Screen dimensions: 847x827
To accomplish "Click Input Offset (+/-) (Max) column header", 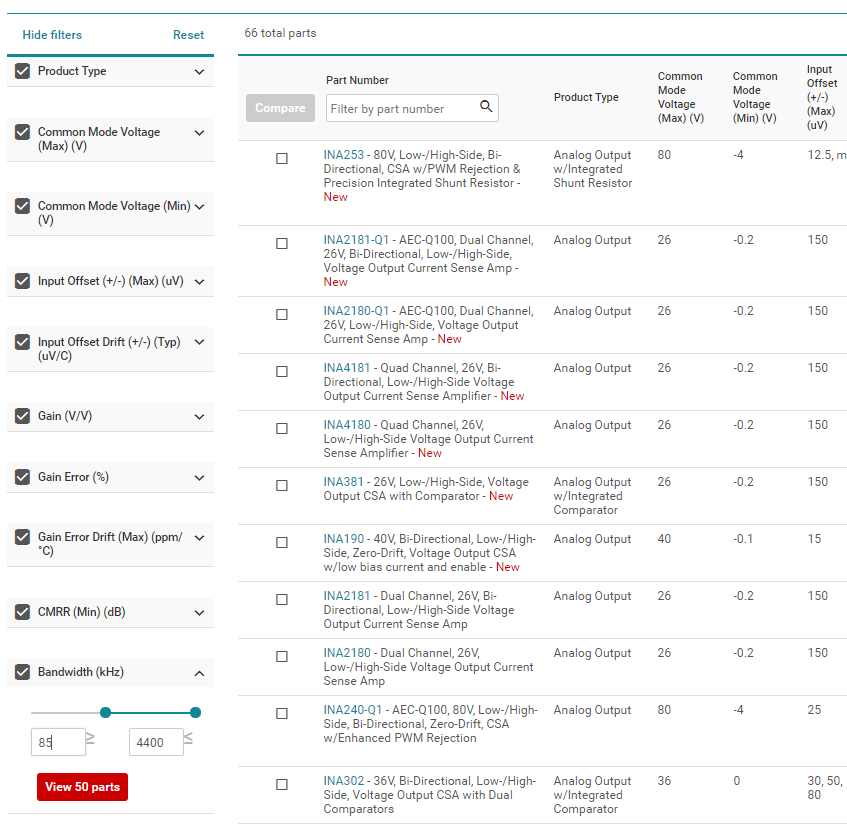I will point(822,97).
